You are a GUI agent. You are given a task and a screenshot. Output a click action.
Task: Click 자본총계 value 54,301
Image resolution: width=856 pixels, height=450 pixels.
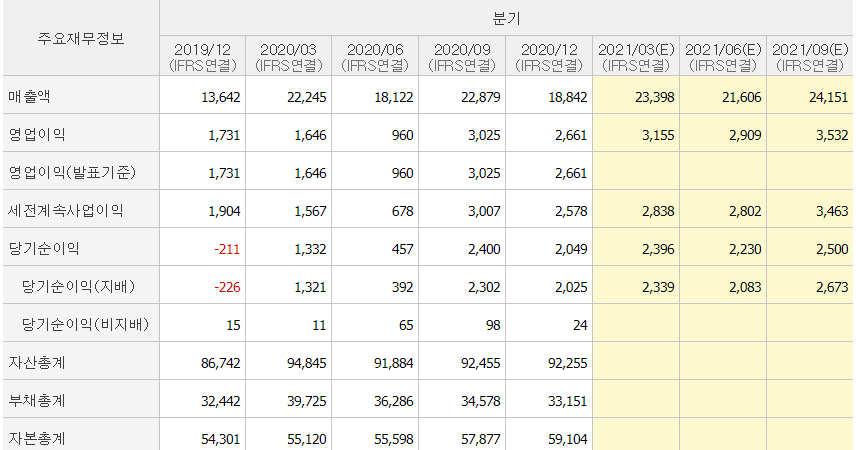coord(221,439)
